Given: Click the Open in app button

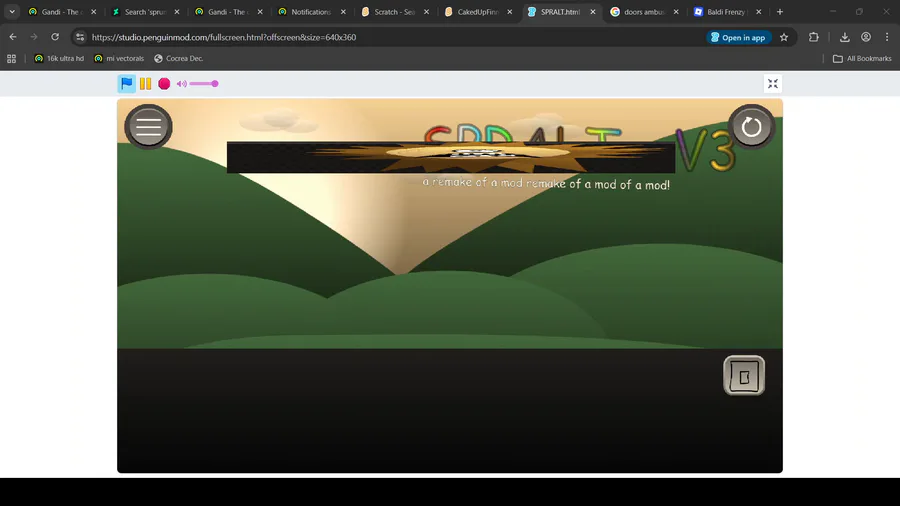Looking at the screenshot, I should [x=738, y=37].
